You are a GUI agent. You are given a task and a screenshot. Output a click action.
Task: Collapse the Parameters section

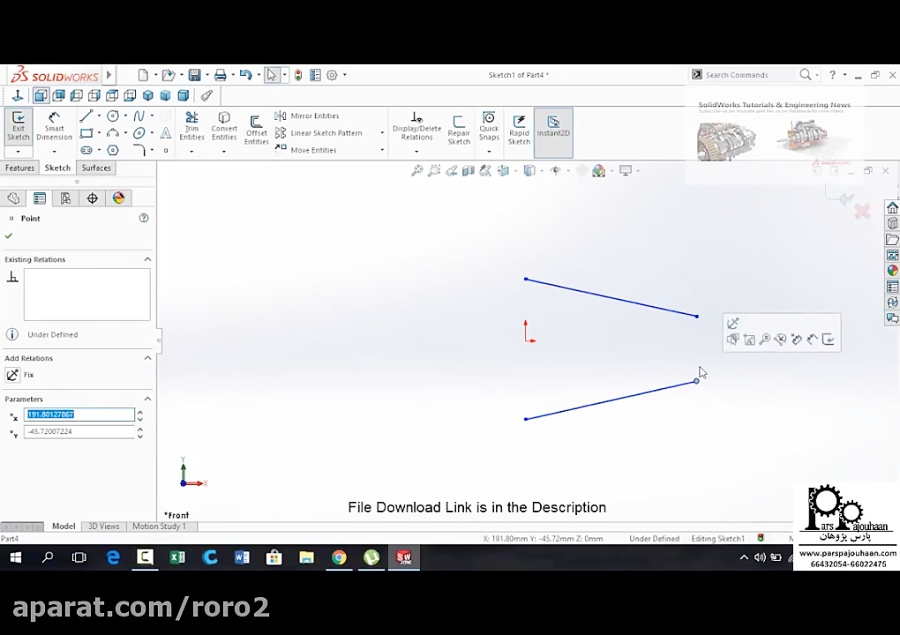[148, 398]
